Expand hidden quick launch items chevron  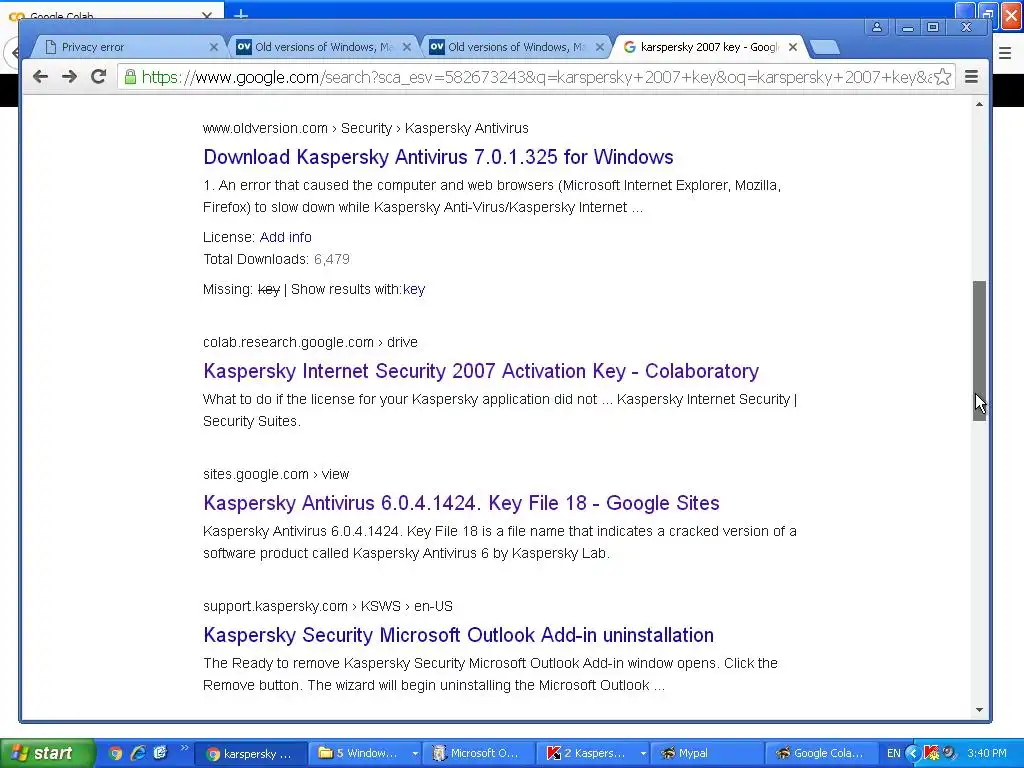click(184, 748)
